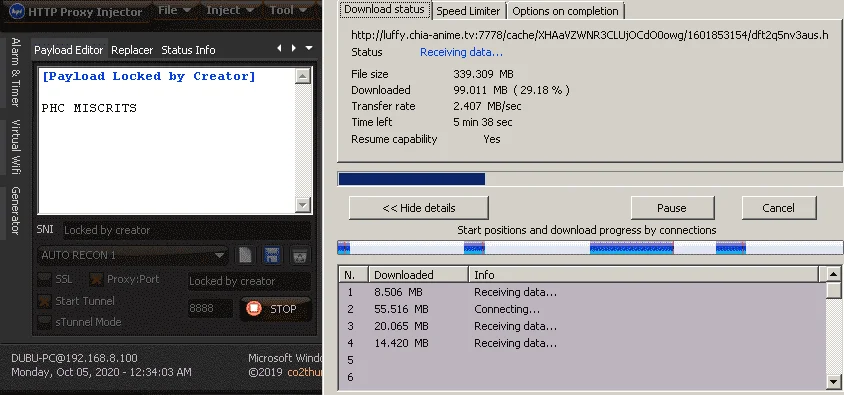
Task: Open the Alarm & Timer side tab
Action: 15,72
